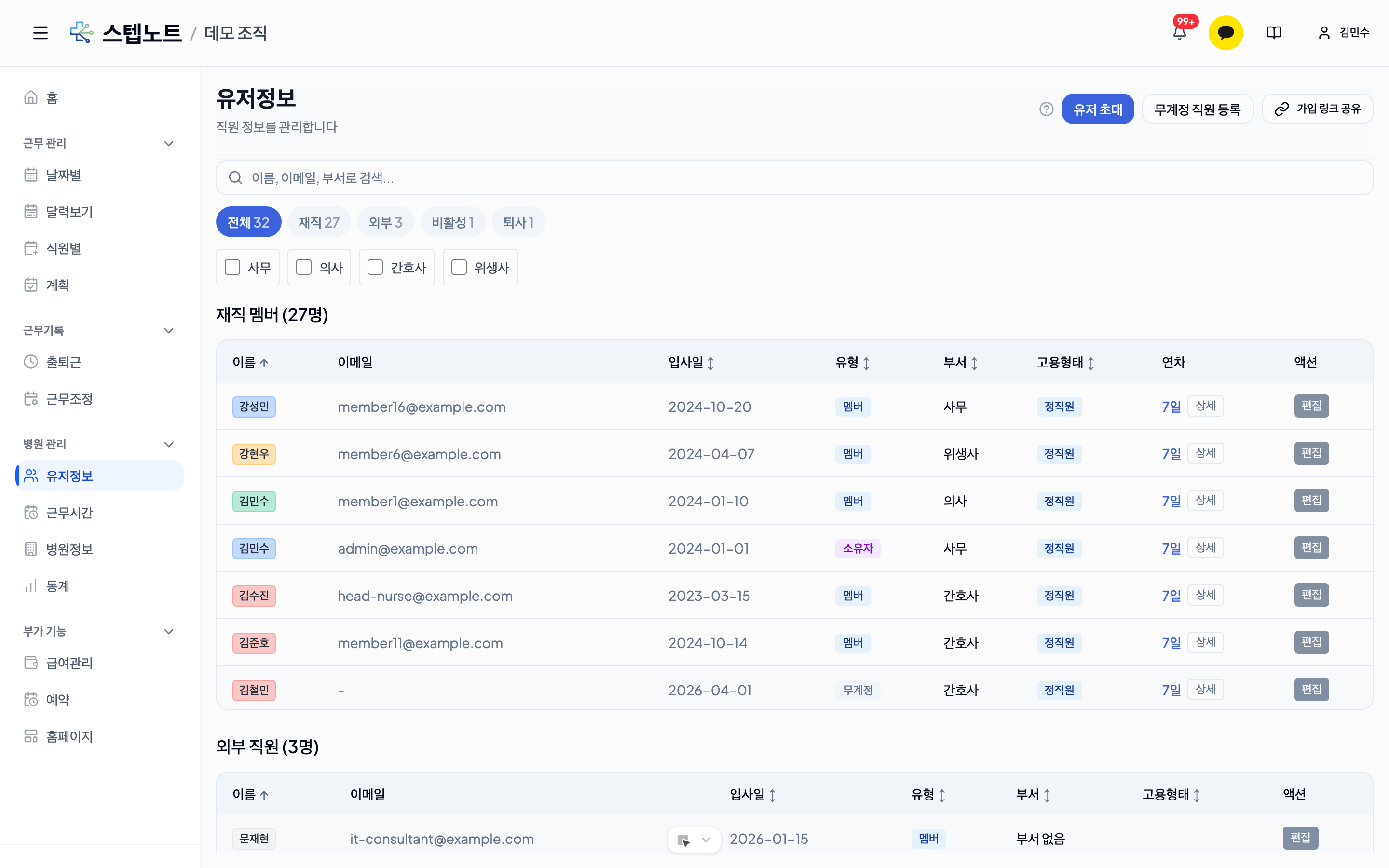Open the book guide icon
This screenshot has height=868, width=1389.
tap(1274, 33)
